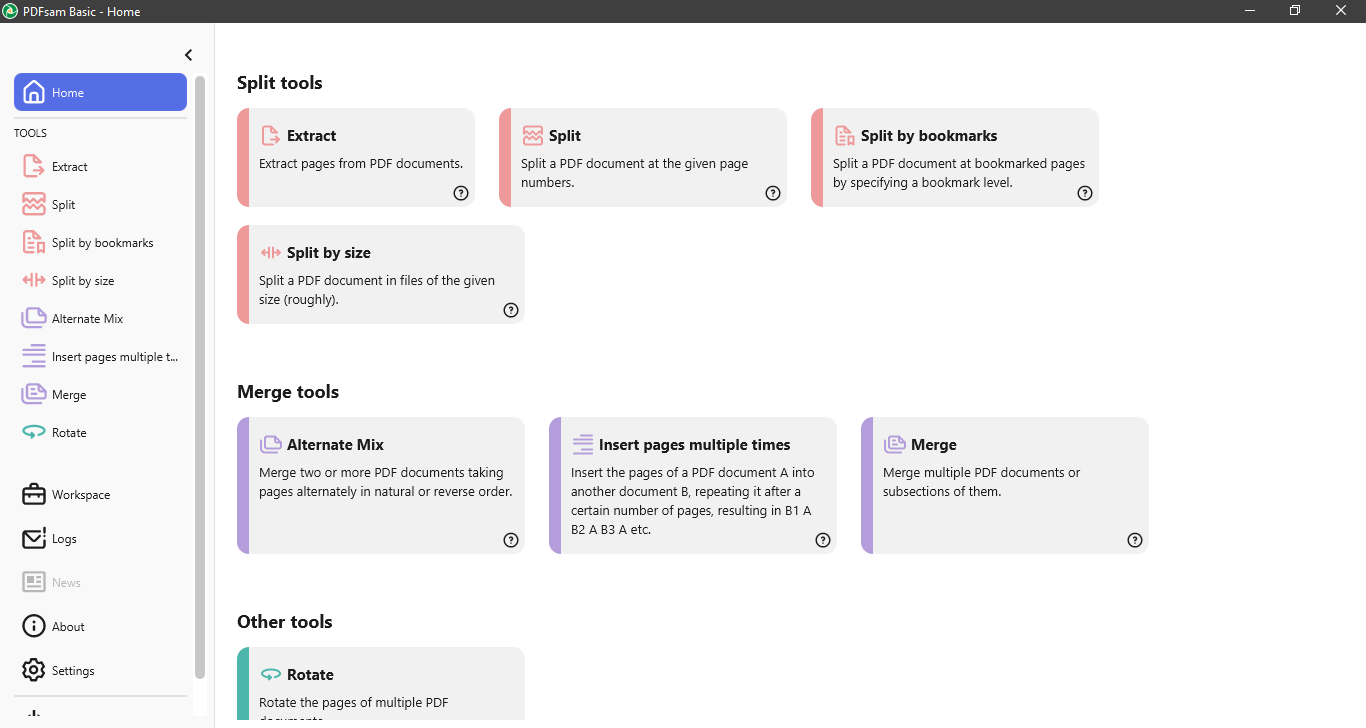
Task: Open Insert pages multiple times sidebar icon
Action: 34,357
